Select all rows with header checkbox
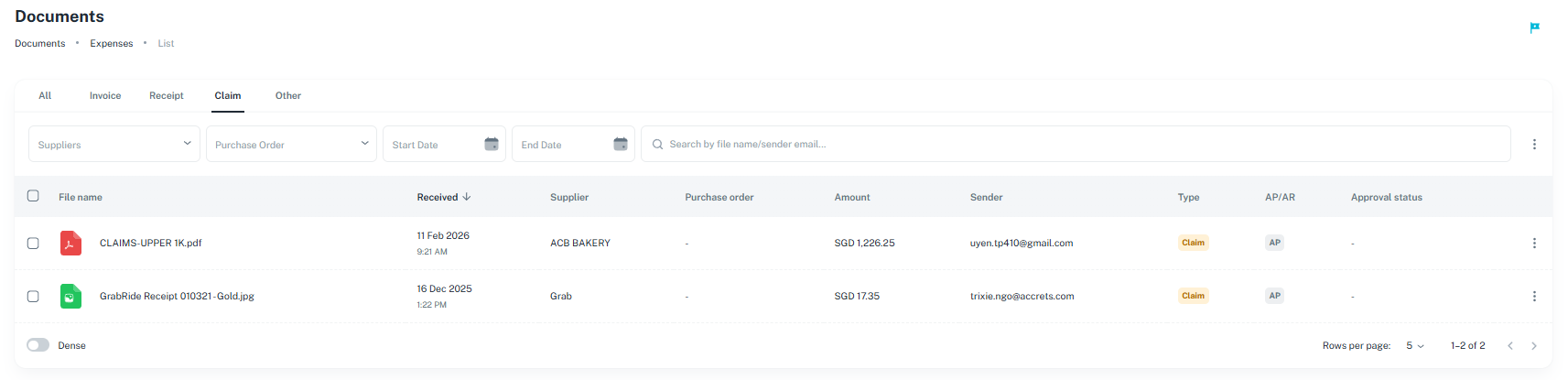Viewport: 1568px width, 380px height. pos(33,196)
